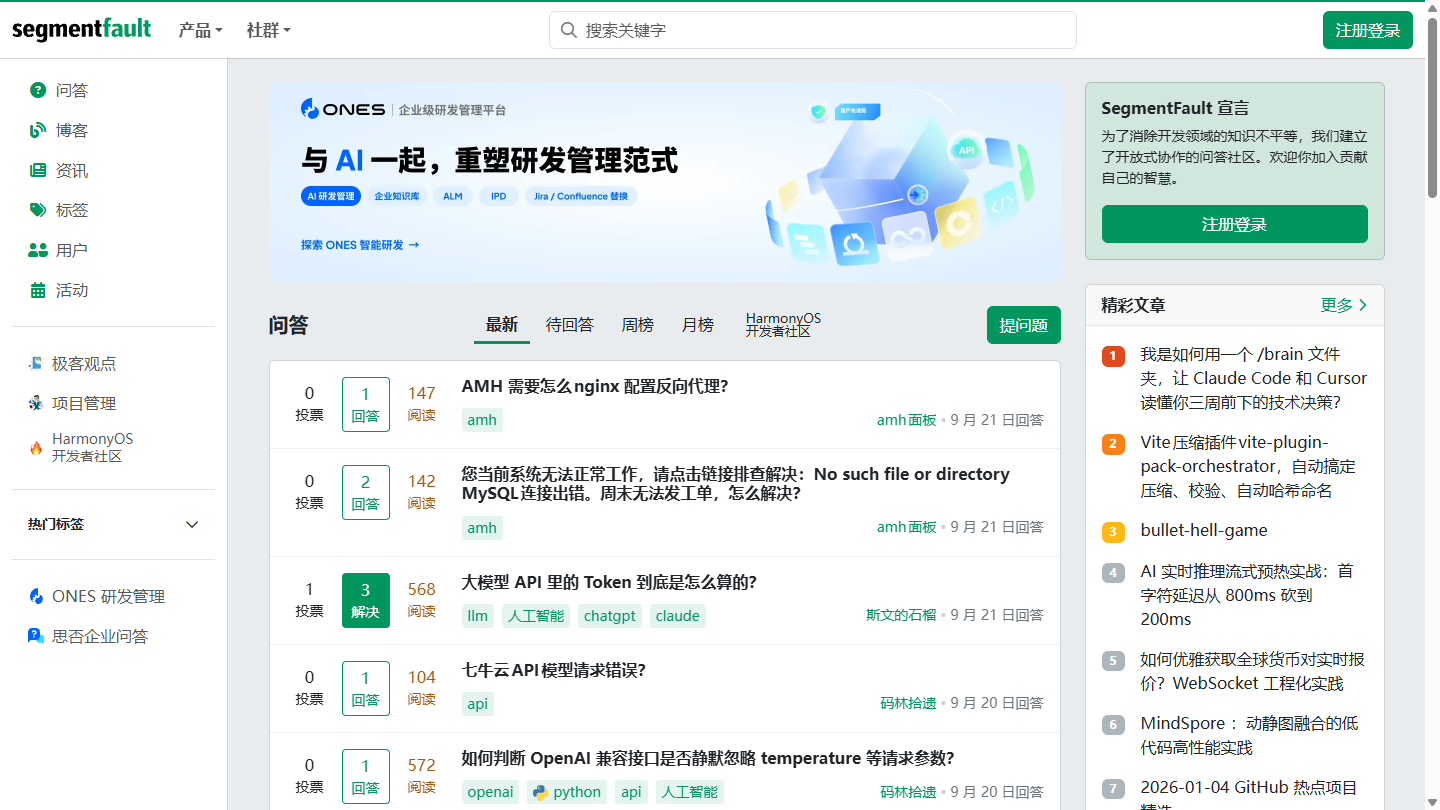Screen dimensions: 1440x810
Task: Click the 提问题 button
Action: (1024, 325)
